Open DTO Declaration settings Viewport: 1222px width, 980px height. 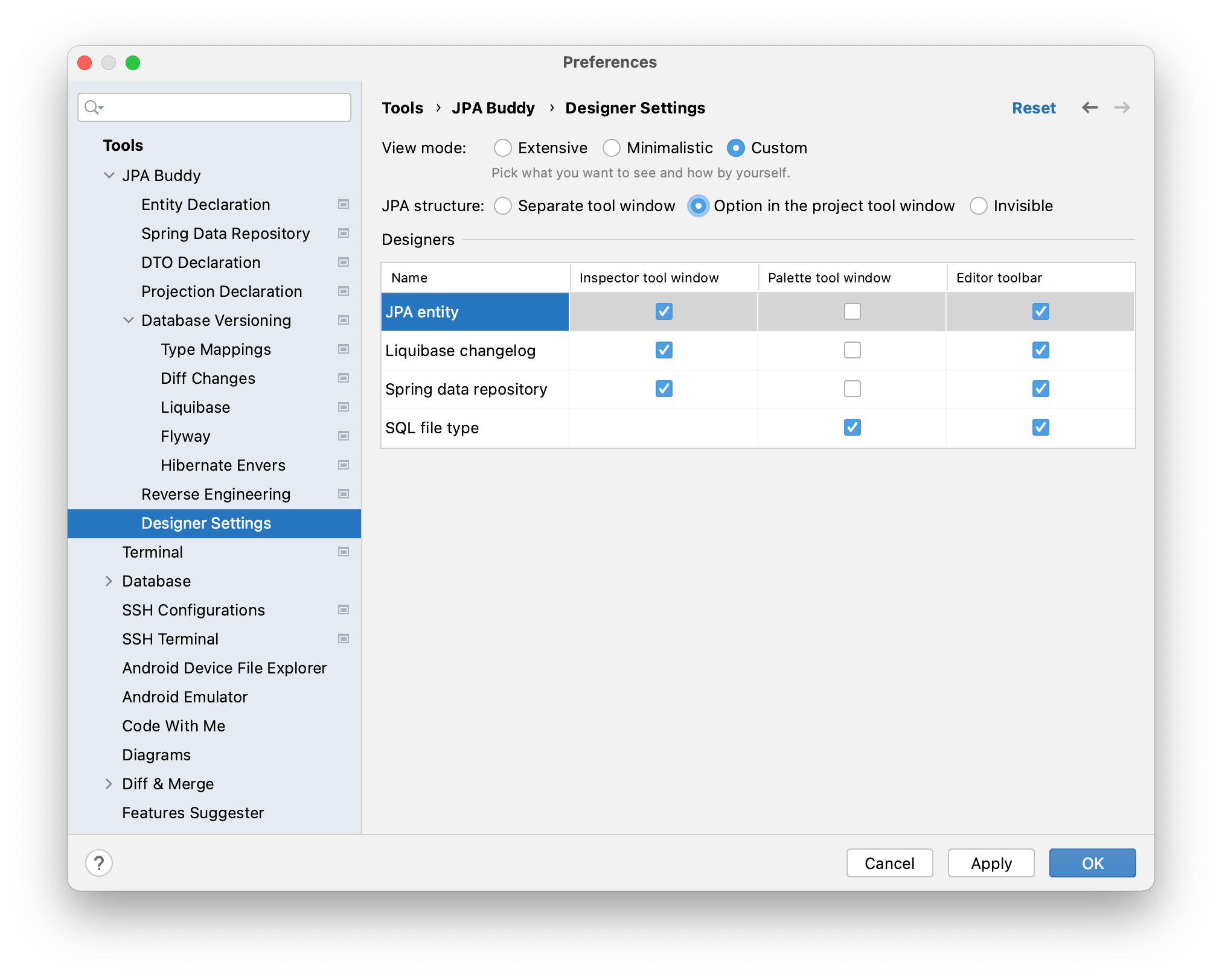pos(200,262)
